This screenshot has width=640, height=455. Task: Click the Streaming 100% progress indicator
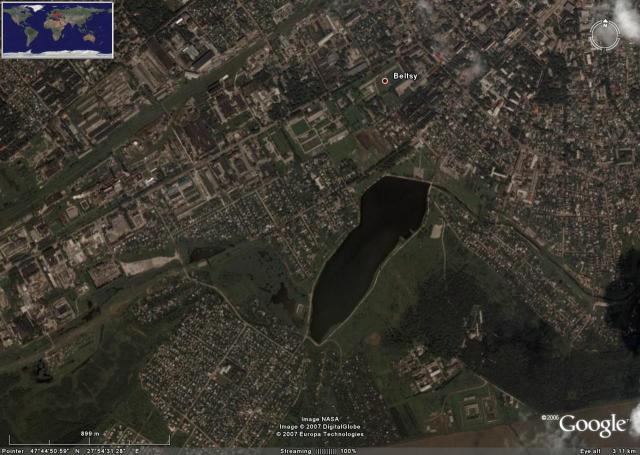tap(318, 450)
